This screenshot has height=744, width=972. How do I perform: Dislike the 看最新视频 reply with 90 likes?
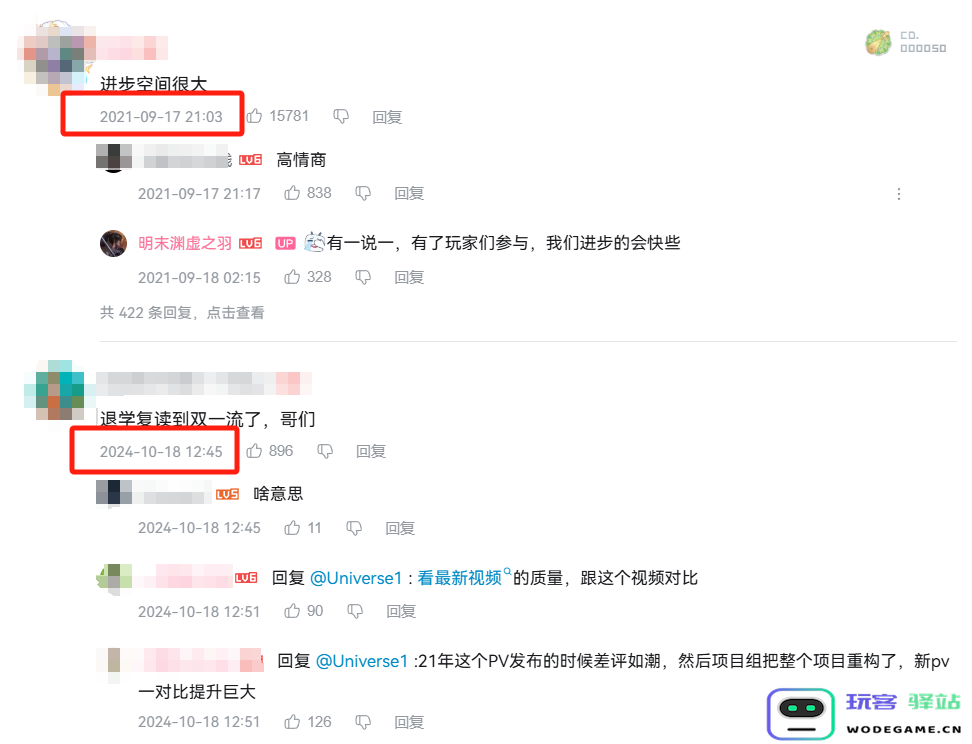[355, 611]
